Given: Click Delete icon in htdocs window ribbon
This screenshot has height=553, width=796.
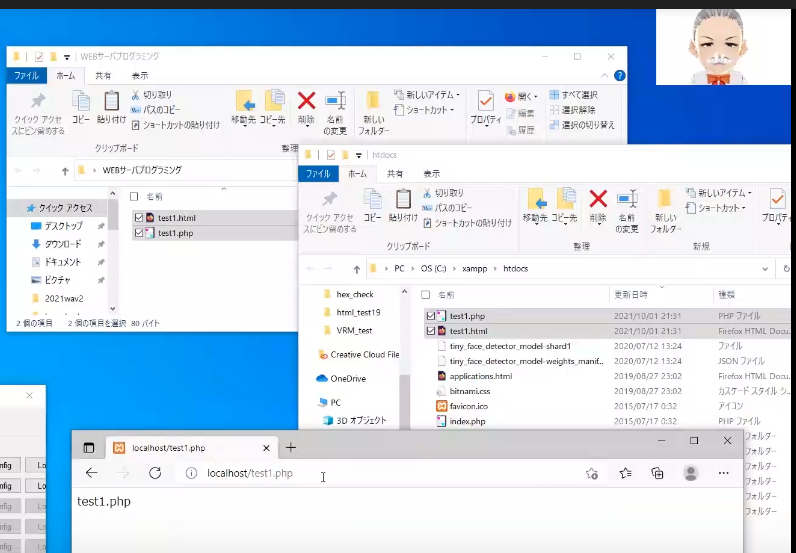Looking at the screenshot, I should [598, 199].
